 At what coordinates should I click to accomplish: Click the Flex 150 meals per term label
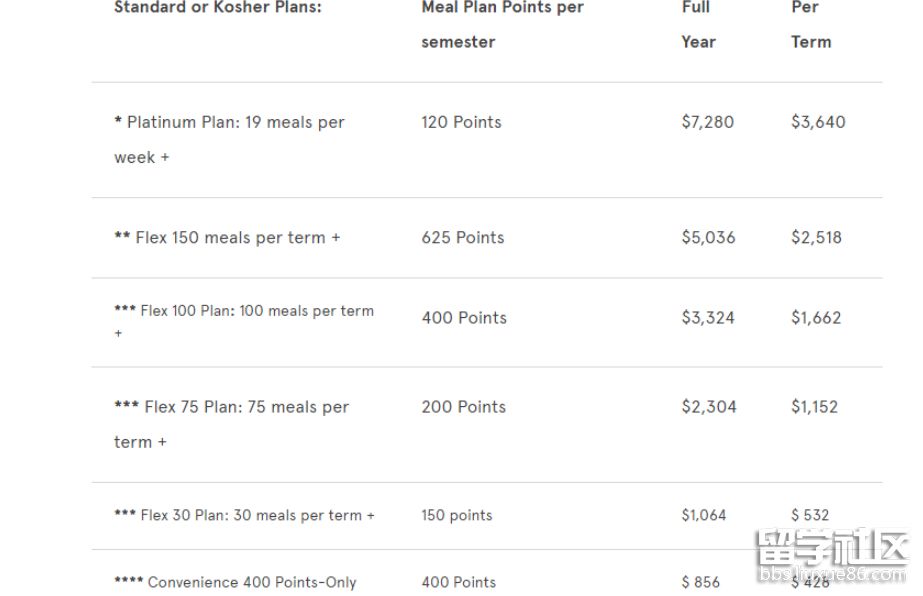(x=227, y=237)
